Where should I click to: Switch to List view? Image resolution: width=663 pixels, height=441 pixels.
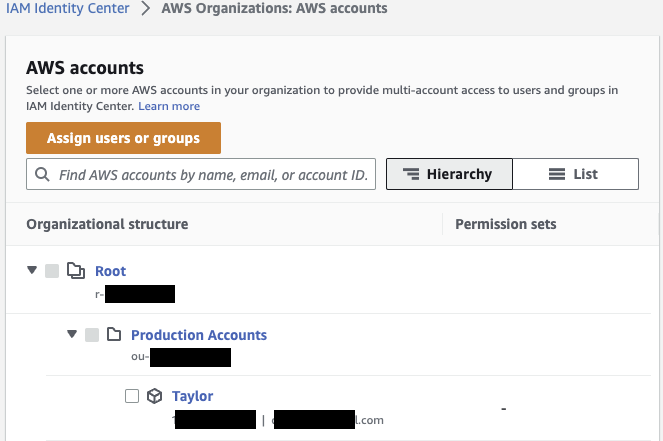point(575,174)
